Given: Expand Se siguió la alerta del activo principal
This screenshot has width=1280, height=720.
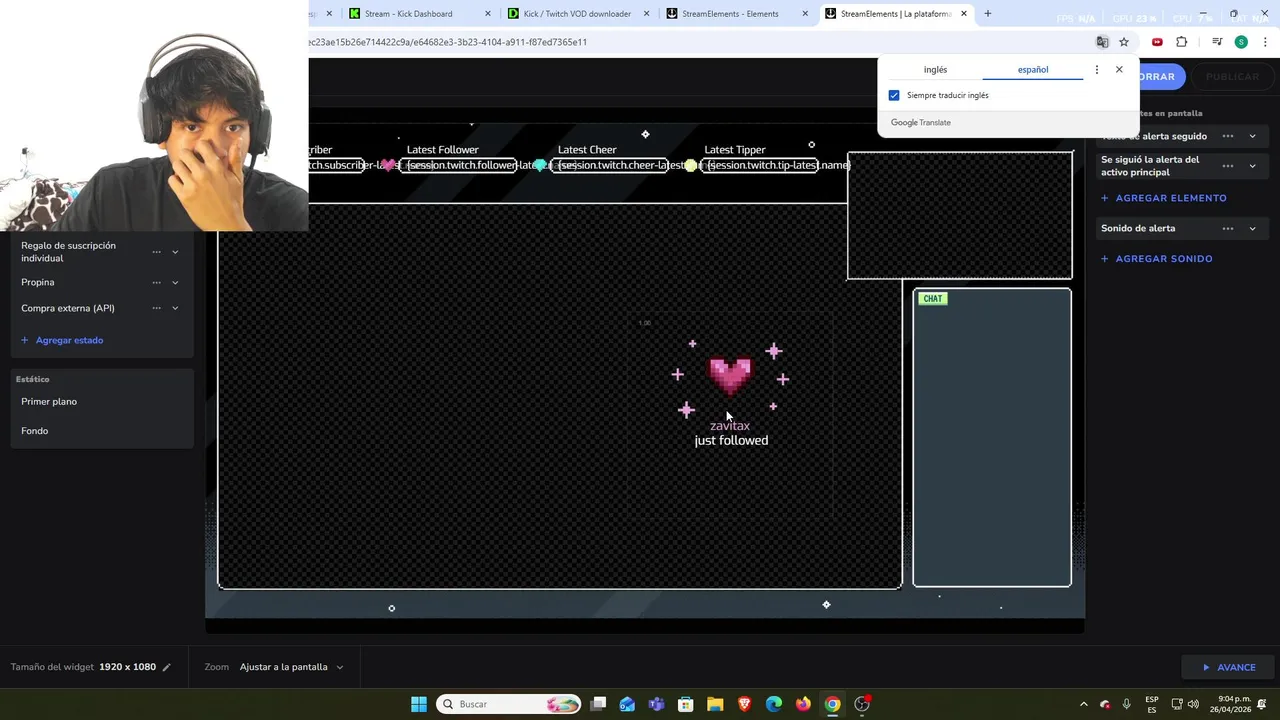Looking at the screenshot, I should click(x=1252, y=166).
